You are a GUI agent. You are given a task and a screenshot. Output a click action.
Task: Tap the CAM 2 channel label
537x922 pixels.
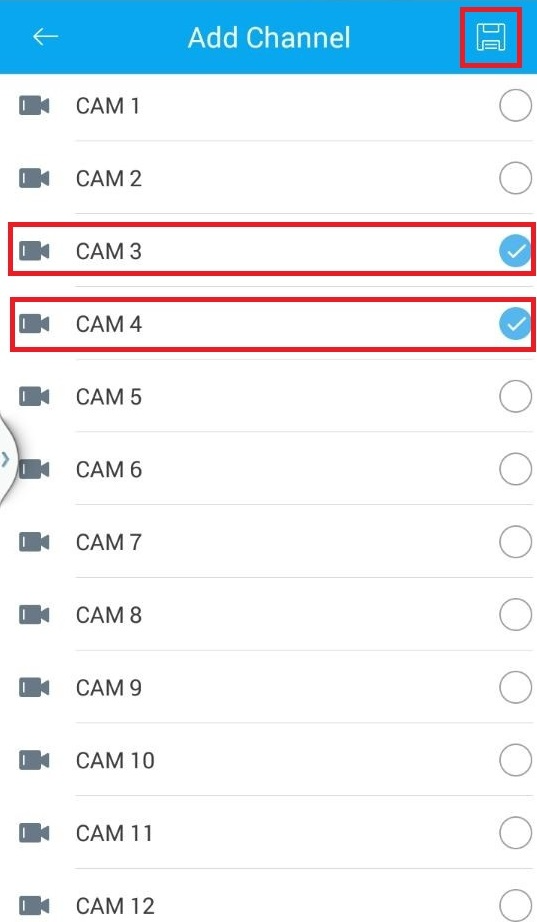coord(109,178)
